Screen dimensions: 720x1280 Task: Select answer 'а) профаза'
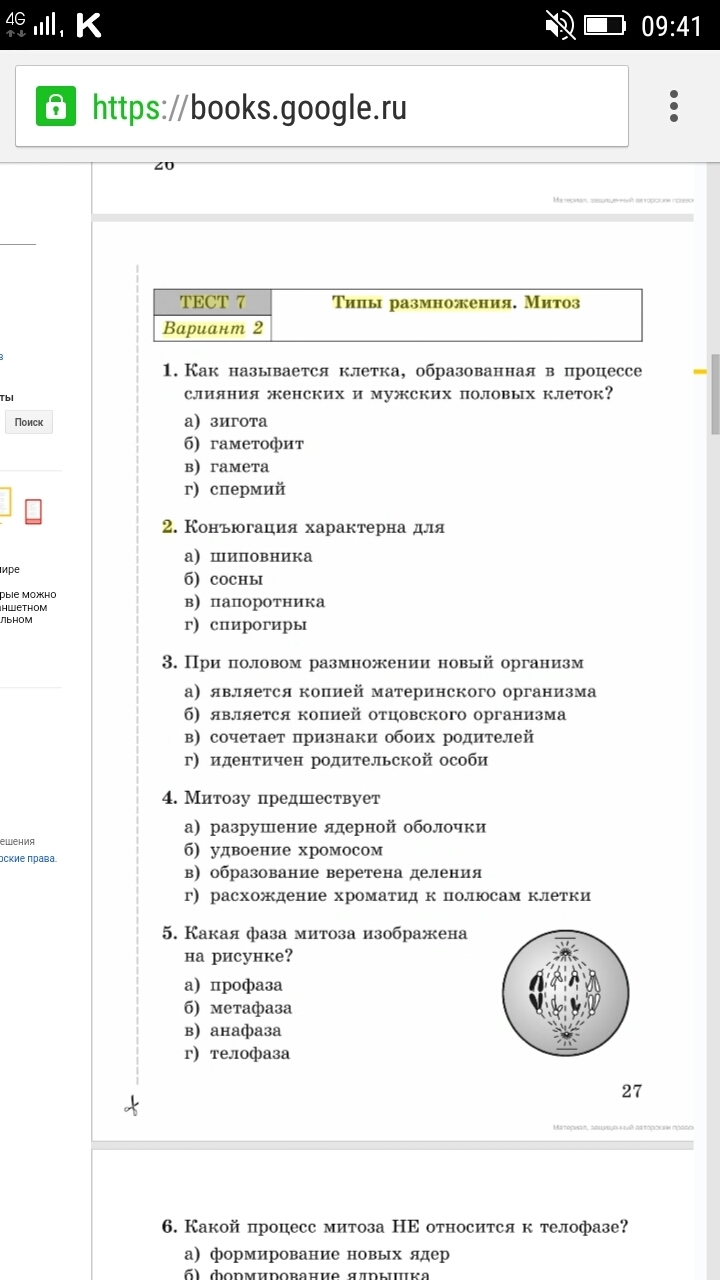point(233,985)
